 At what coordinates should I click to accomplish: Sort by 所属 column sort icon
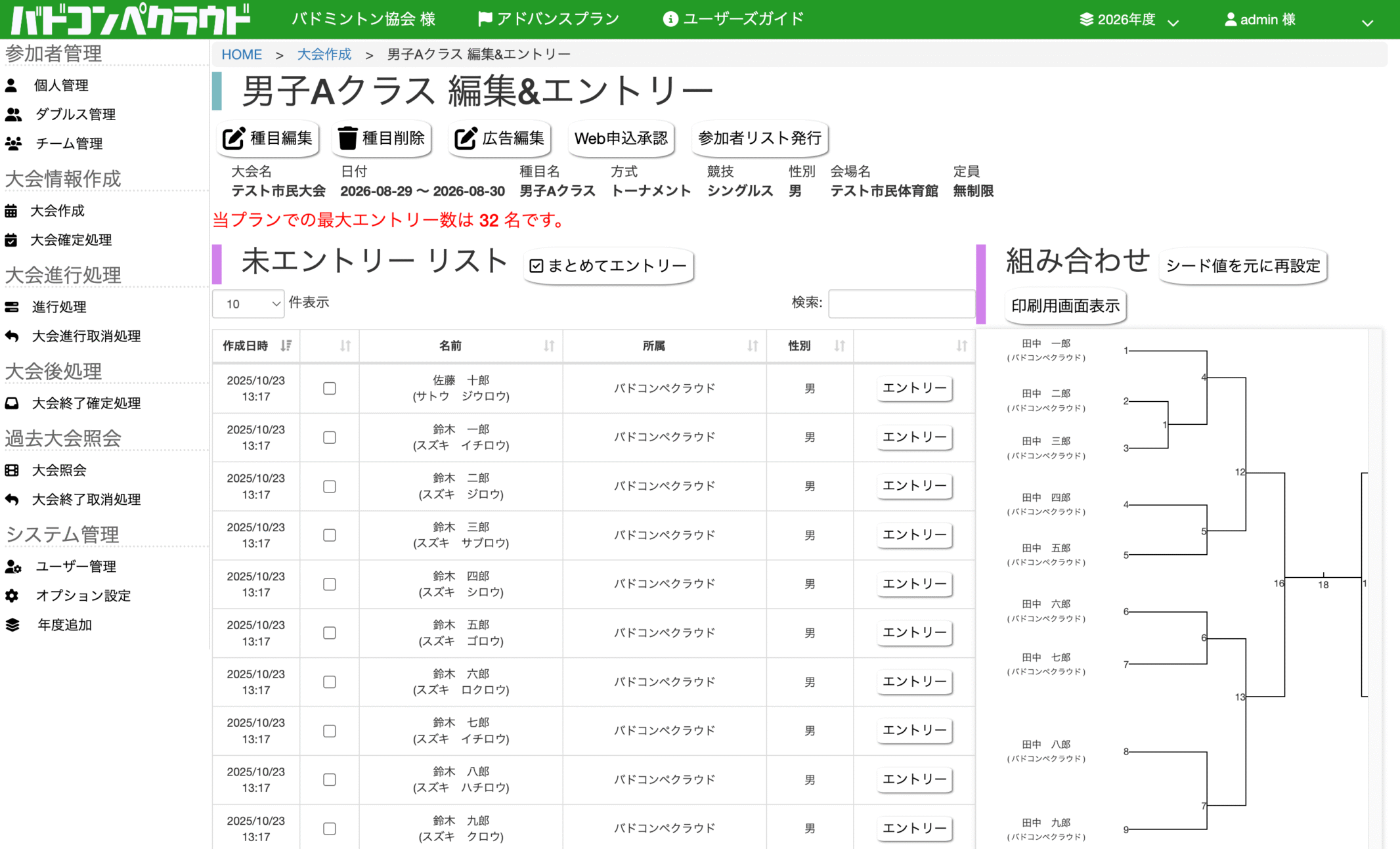[753, 346]
